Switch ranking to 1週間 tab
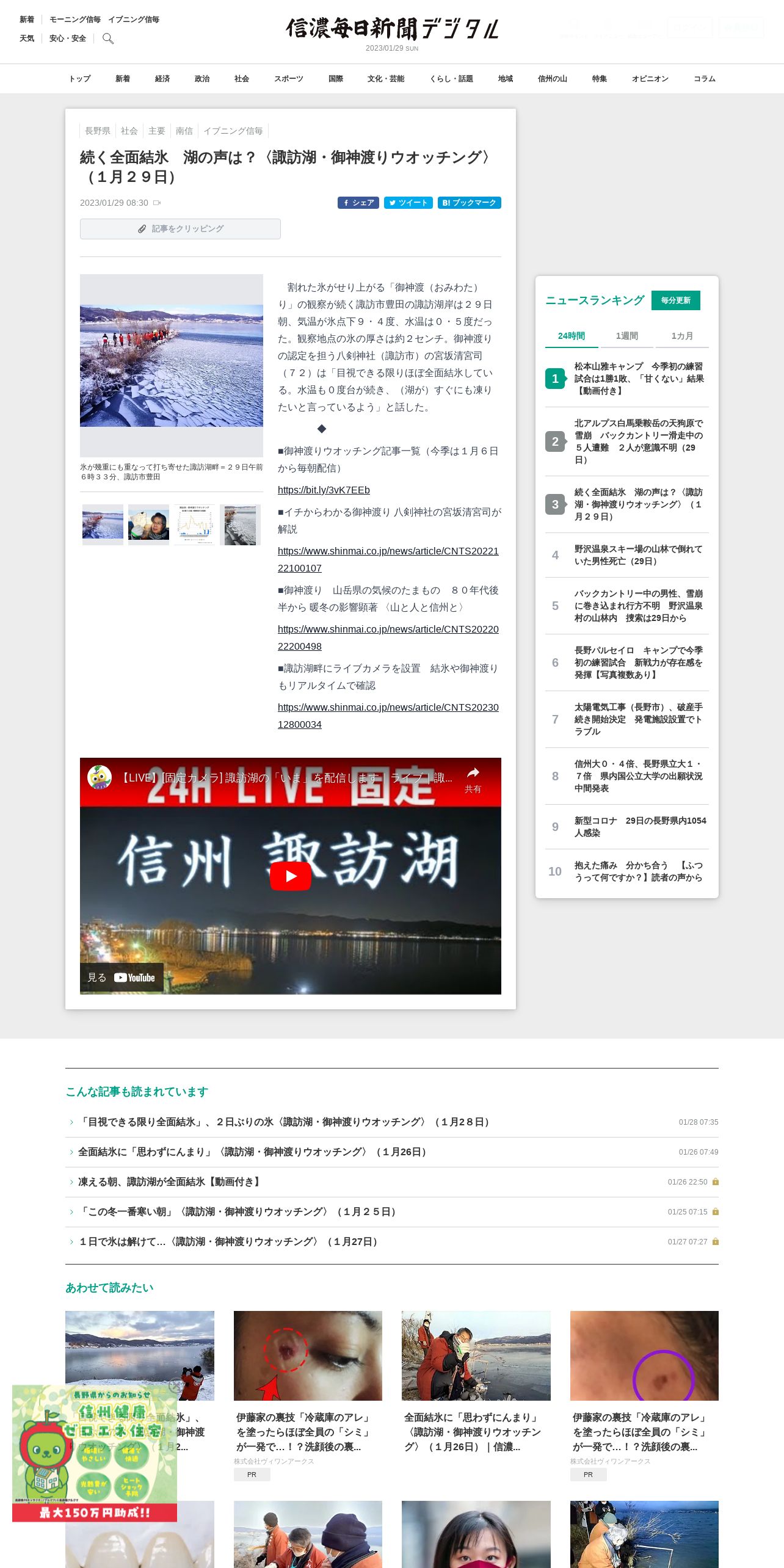 coord(627,336)
